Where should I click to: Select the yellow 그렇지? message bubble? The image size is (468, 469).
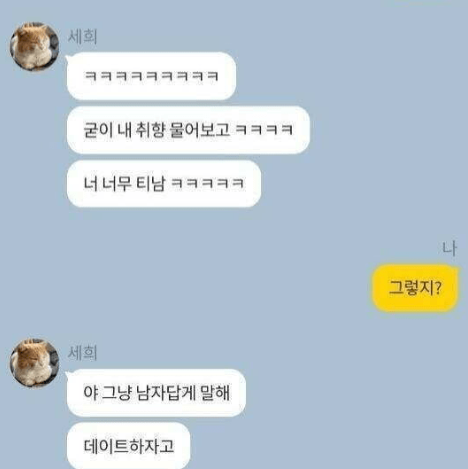pos(415,288)
